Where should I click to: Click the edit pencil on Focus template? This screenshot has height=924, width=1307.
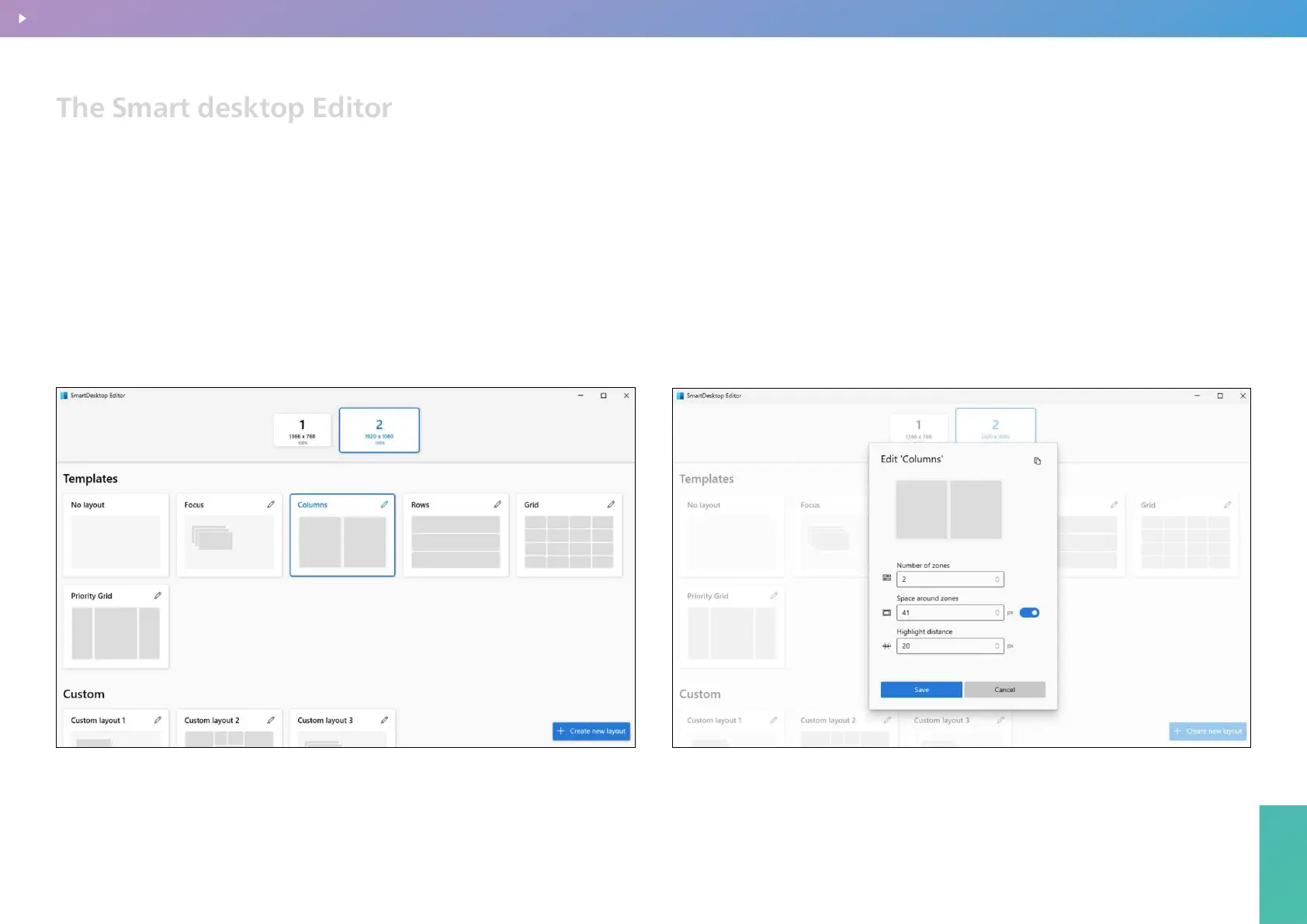click(271, 504)
